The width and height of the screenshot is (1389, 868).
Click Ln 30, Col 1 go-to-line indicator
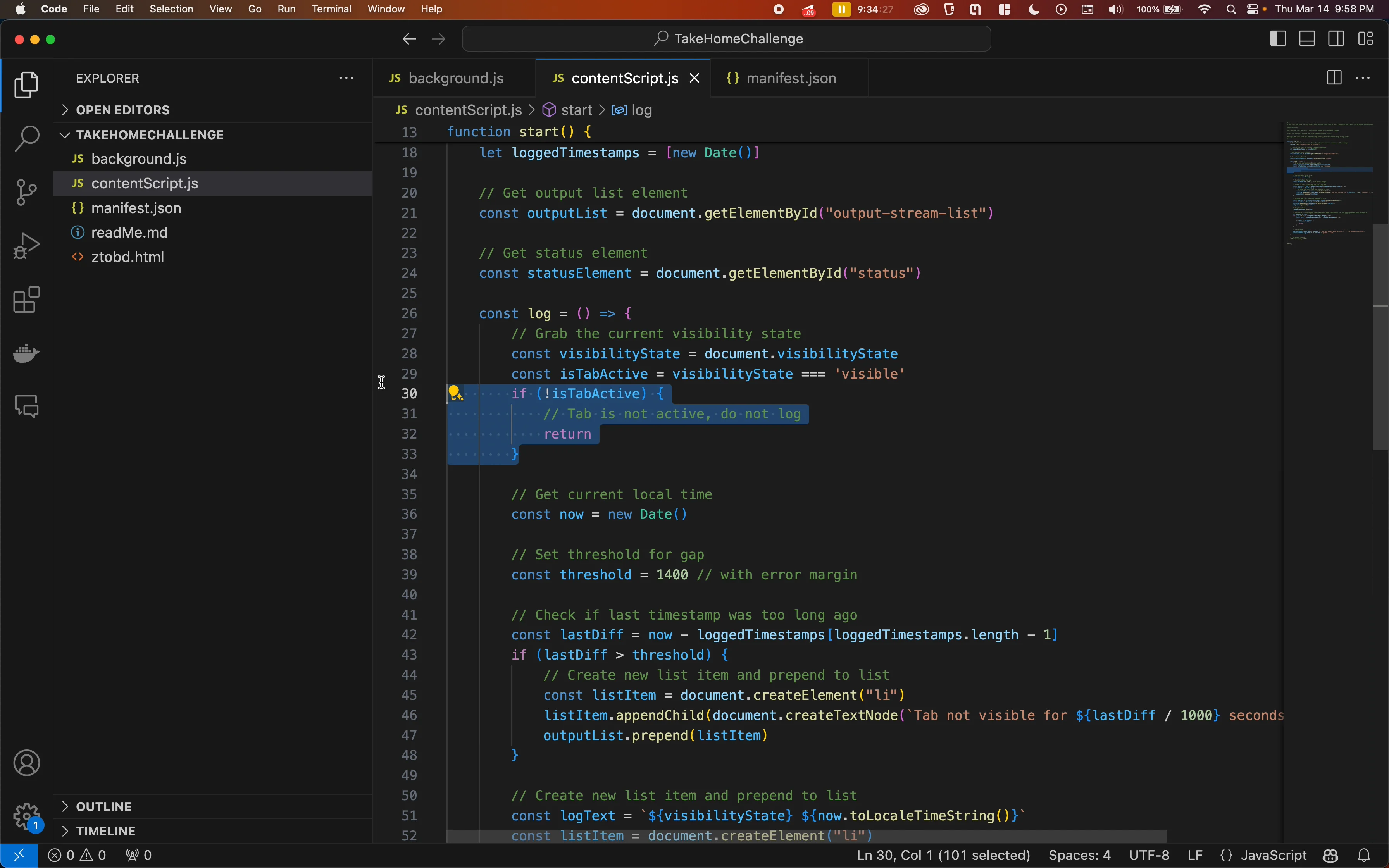[x=943, y=855]
